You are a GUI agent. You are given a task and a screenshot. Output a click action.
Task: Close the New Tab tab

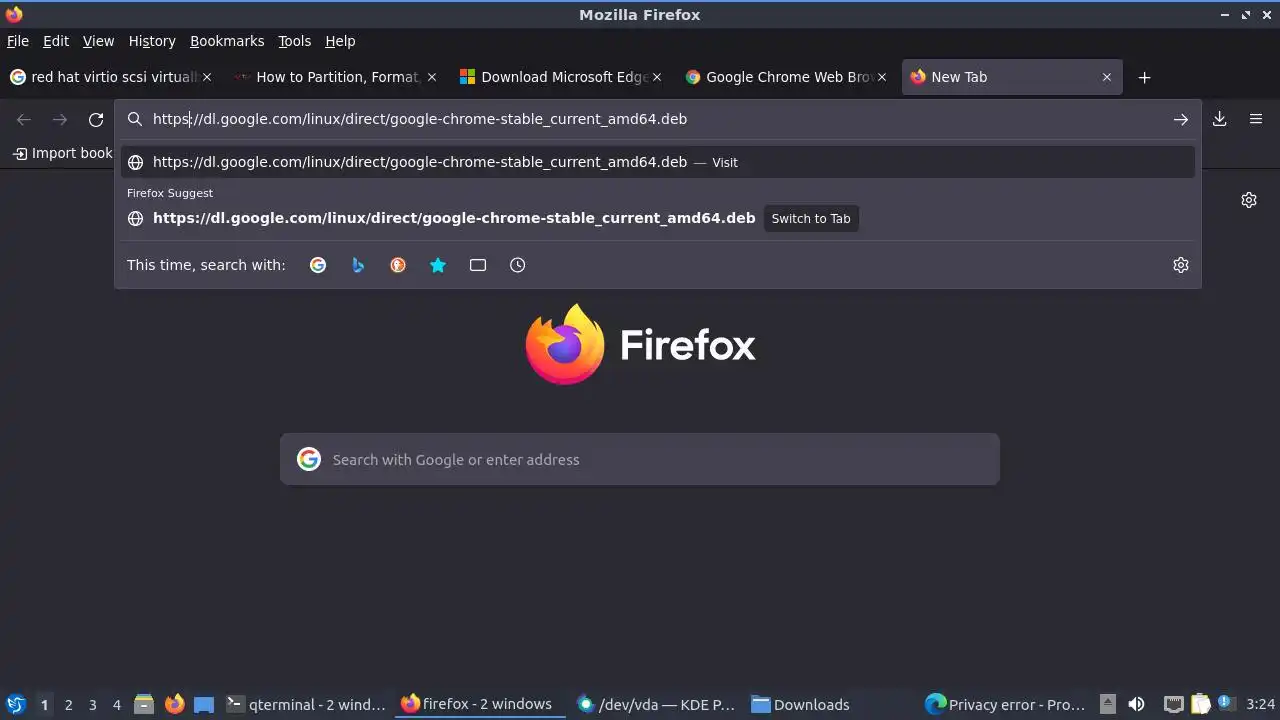(x=1107, y=77)
